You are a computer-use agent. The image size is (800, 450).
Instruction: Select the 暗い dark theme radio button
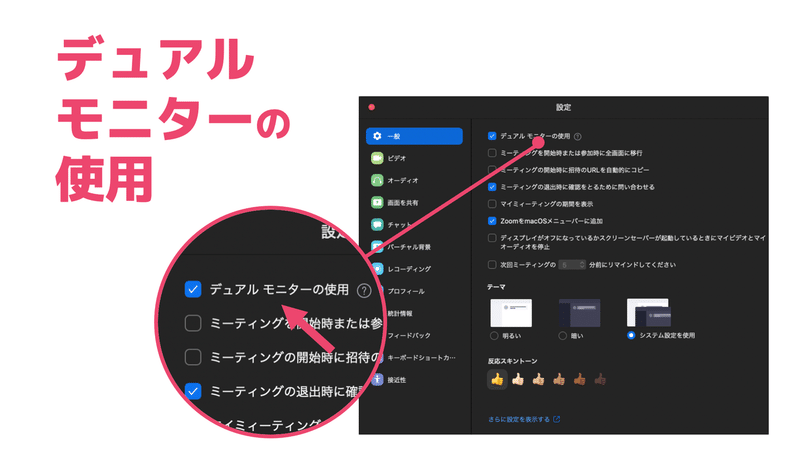[562, 336]
